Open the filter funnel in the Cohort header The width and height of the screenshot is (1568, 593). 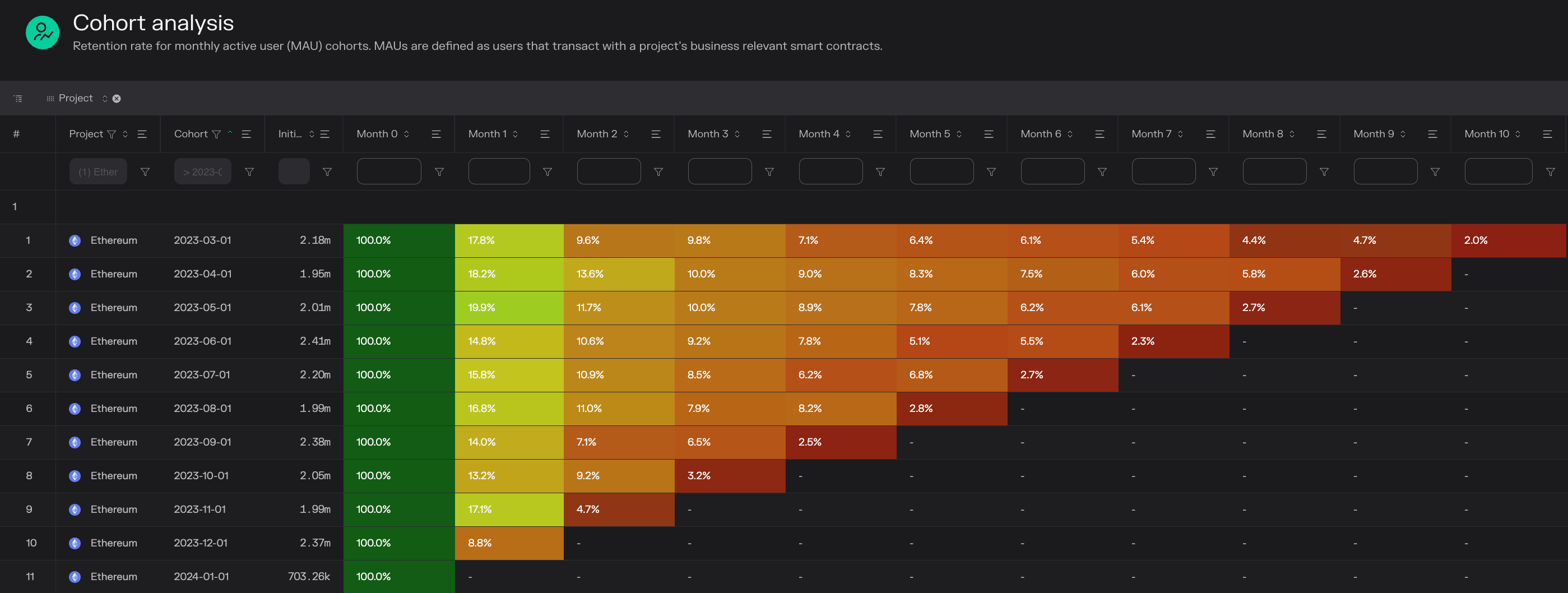click(x=216, y=134)
